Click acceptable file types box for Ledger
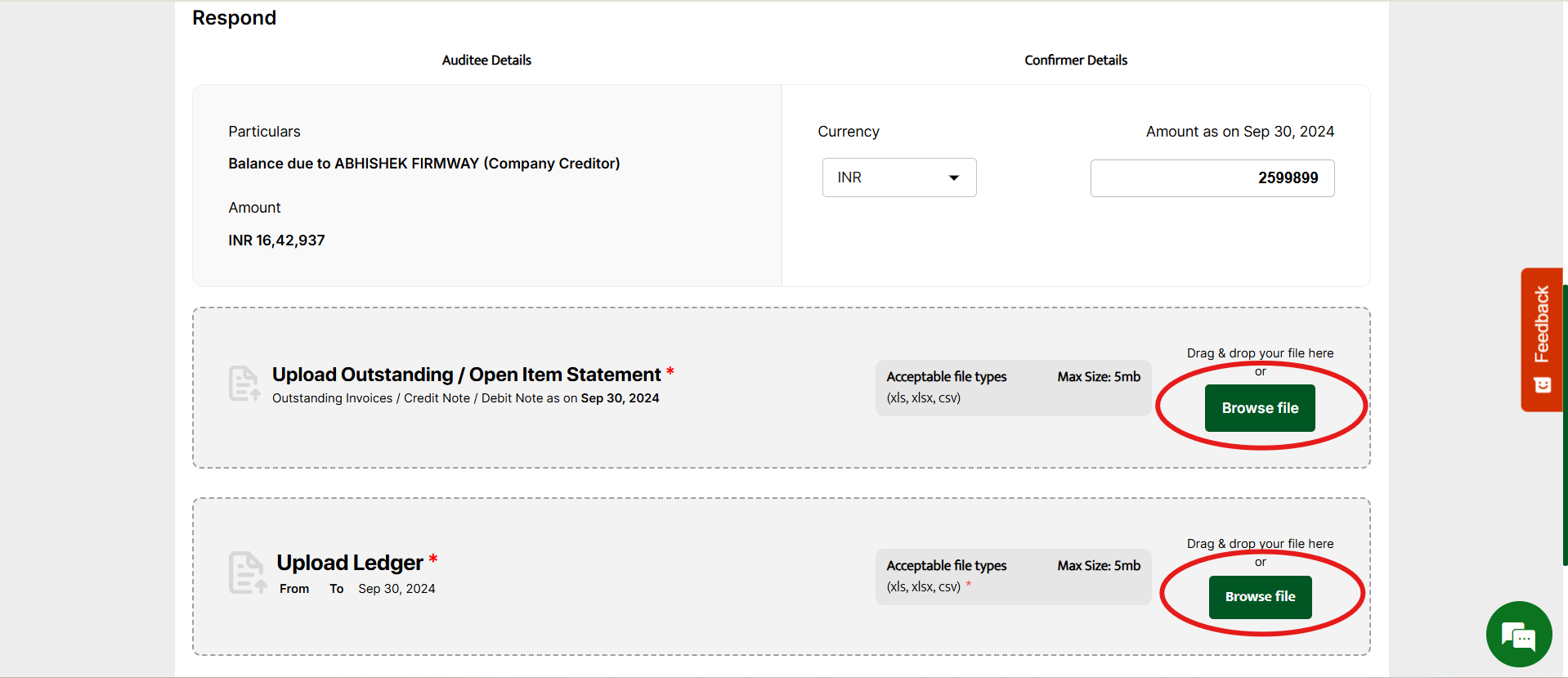Screen dimensions: 1568x678 coord(1012,577)
